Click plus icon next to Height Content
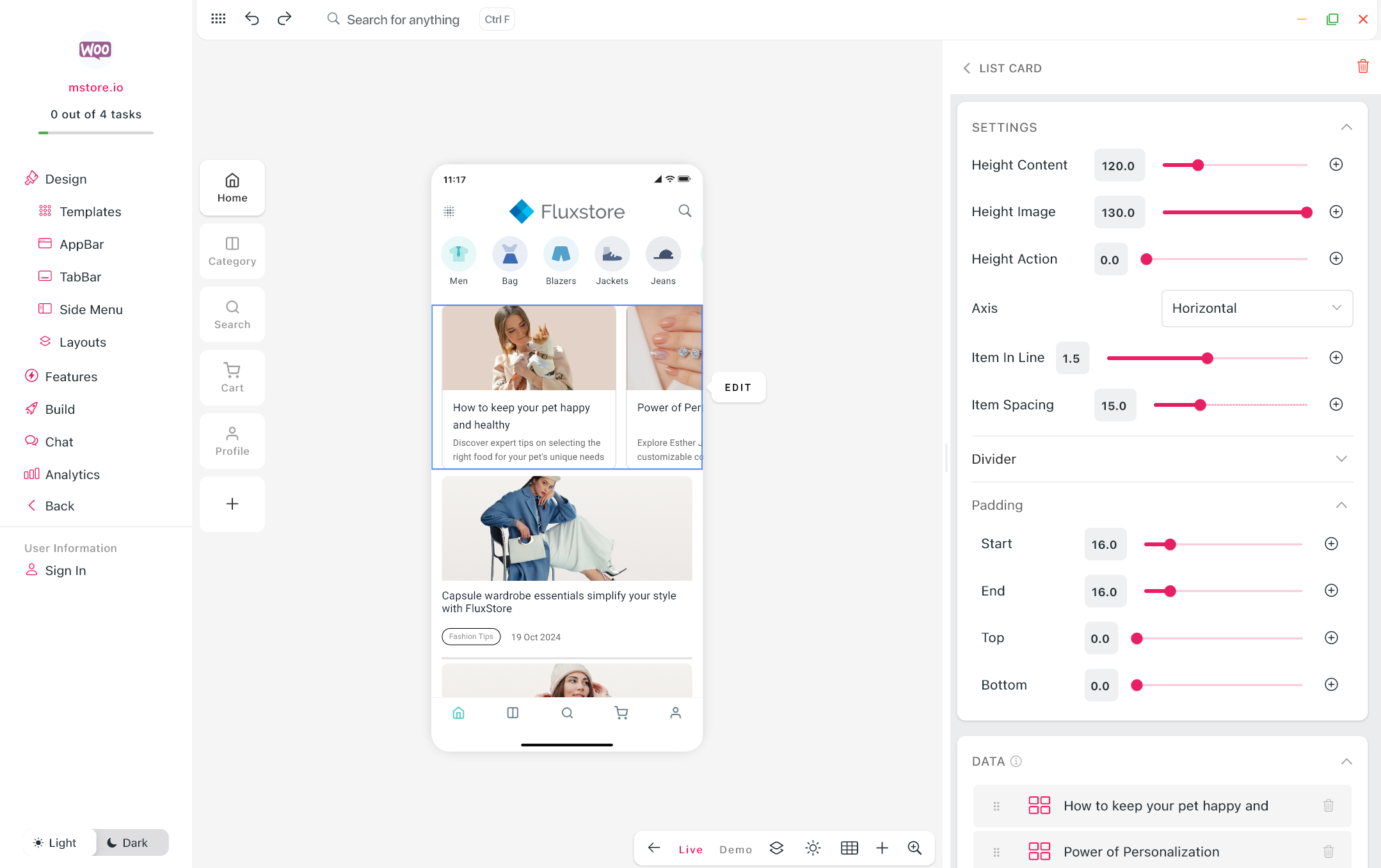The image size is (1381, 868). click(x=1336, y=165)
